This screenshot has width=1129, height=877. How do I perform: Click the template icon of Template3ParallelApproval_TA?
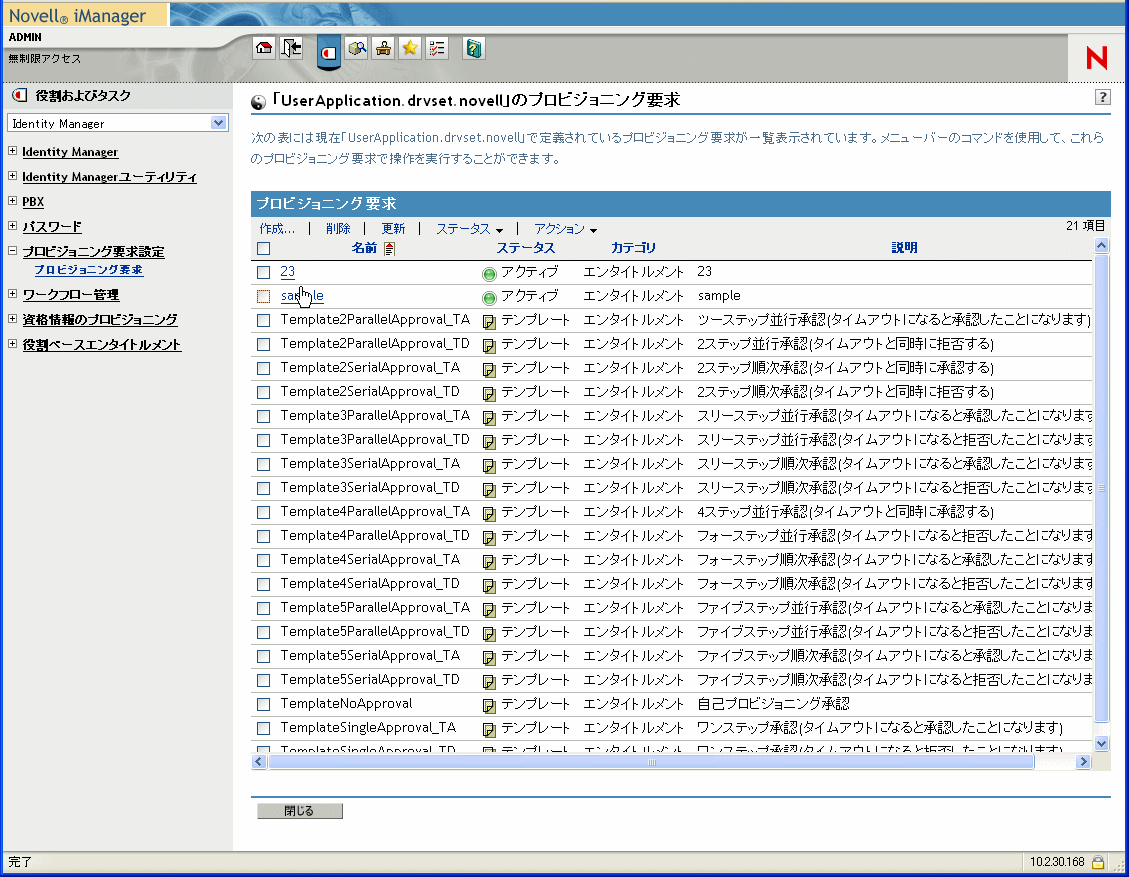tap(489, 418)
